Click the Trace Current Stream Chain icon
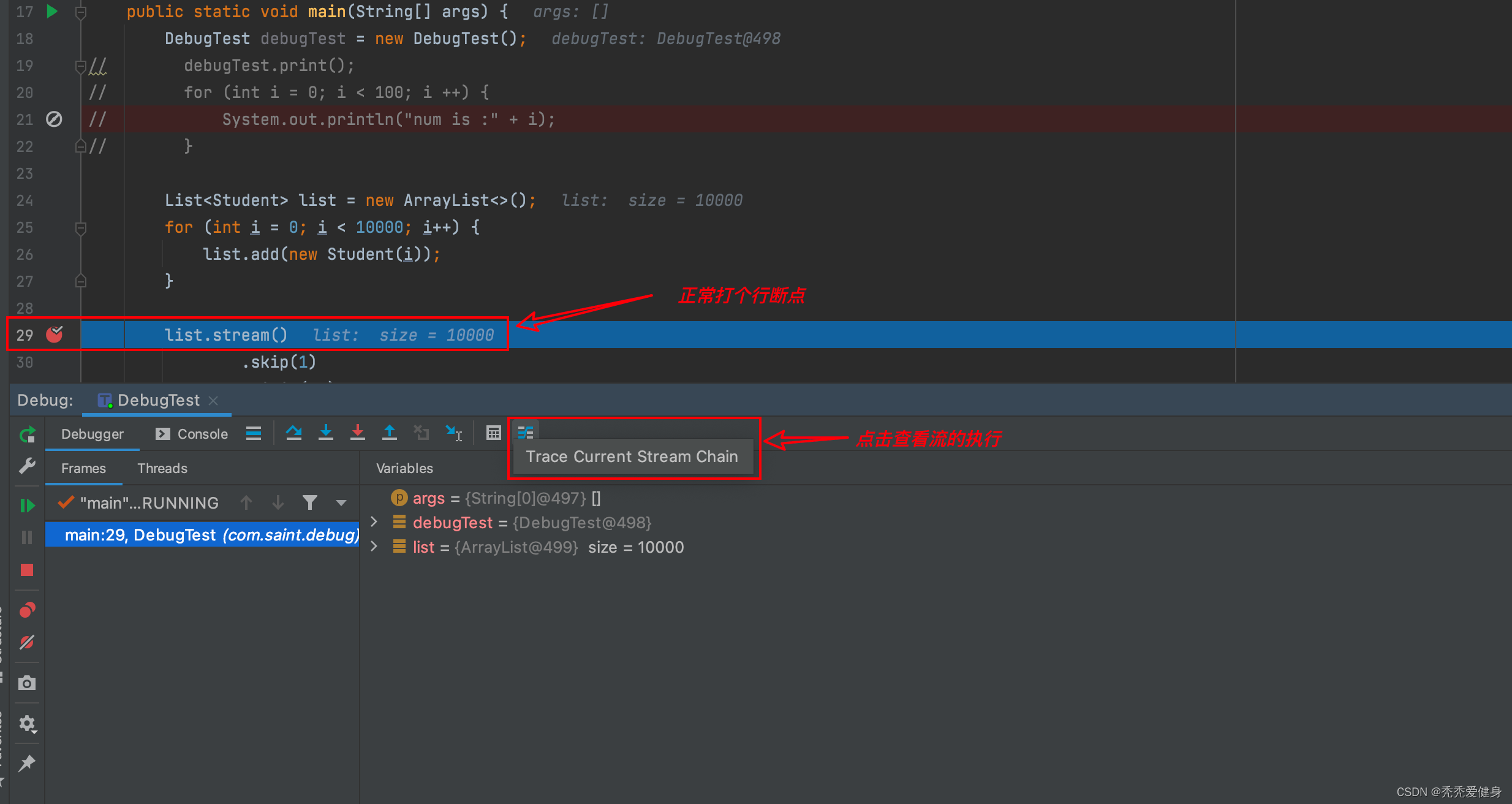The height and width of the screenshot is (804, 1512). (526, 433)
